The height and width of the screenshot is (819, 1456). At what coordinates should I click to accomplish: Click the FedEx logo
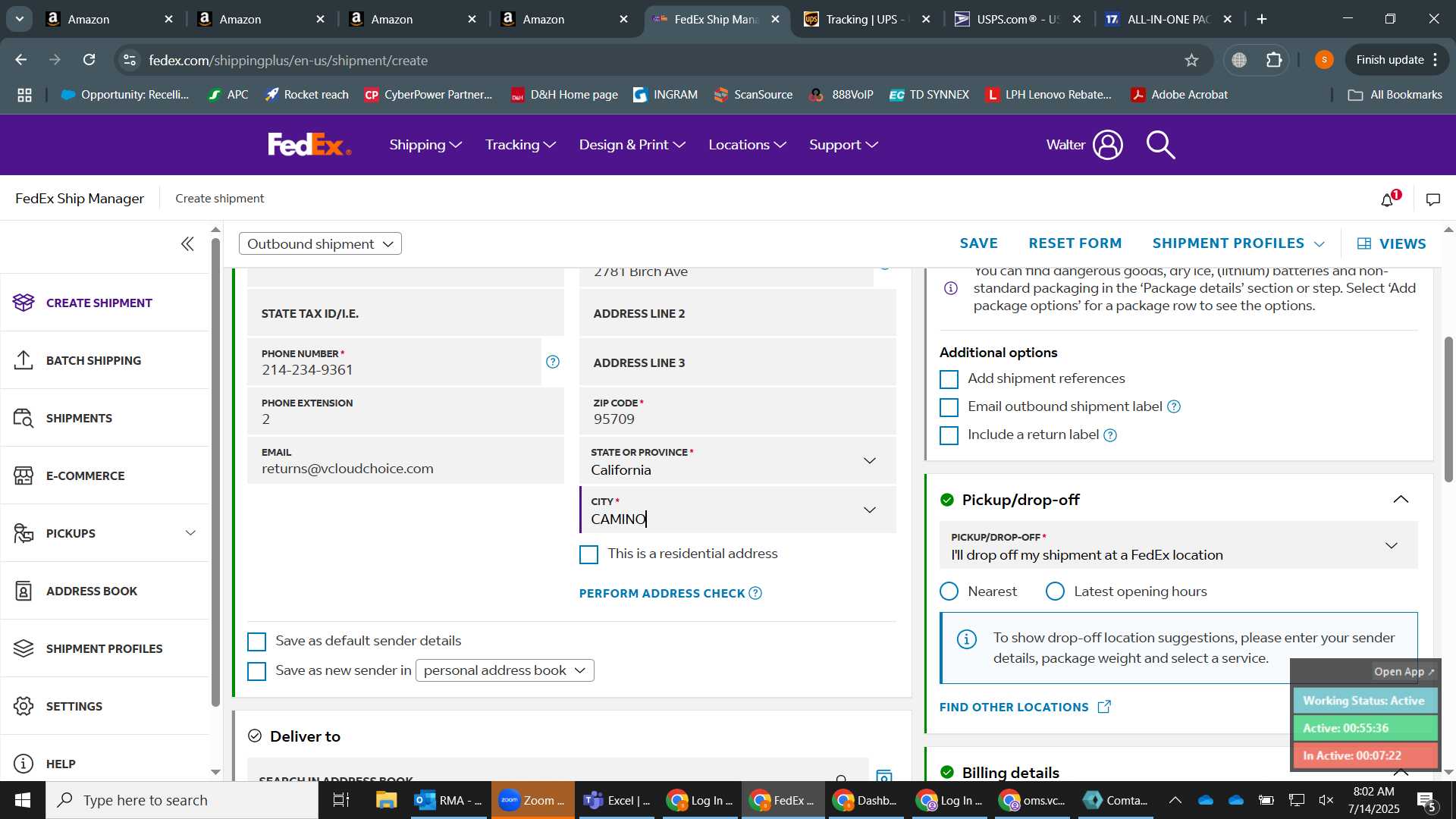pos(309,144)
